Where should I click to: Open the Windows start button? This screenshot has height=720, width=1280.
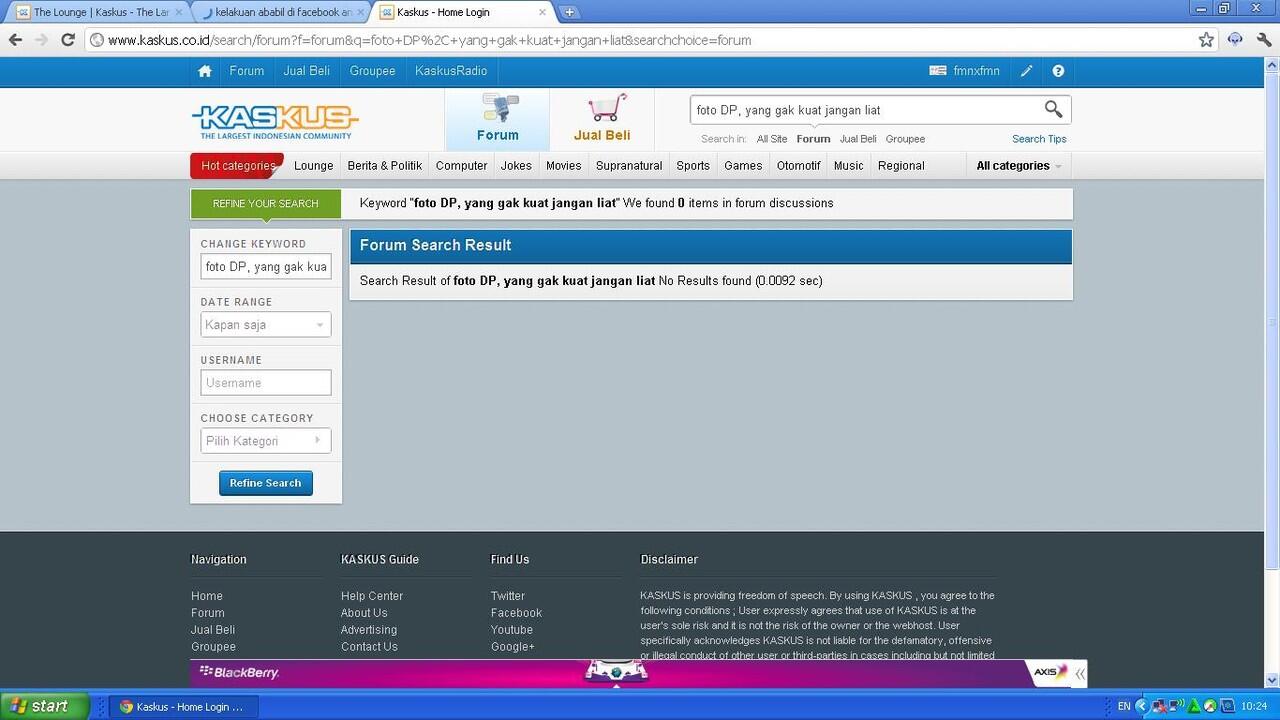pos(43,706)
